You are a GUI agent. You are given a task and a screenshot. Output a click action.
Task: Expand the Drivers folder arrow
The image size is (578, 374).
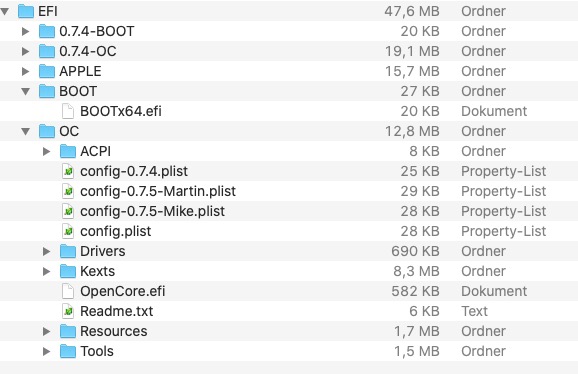[x=46, y=251]
